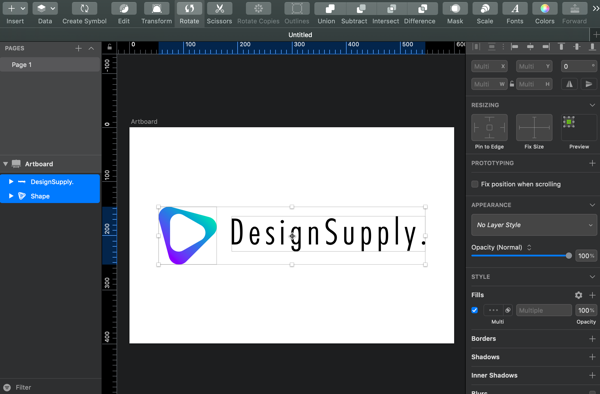The width and height of the screenshot is (600, 394).
Task: Select the Scissors tool
Action: pyautogui.click(x=219, y=8)
